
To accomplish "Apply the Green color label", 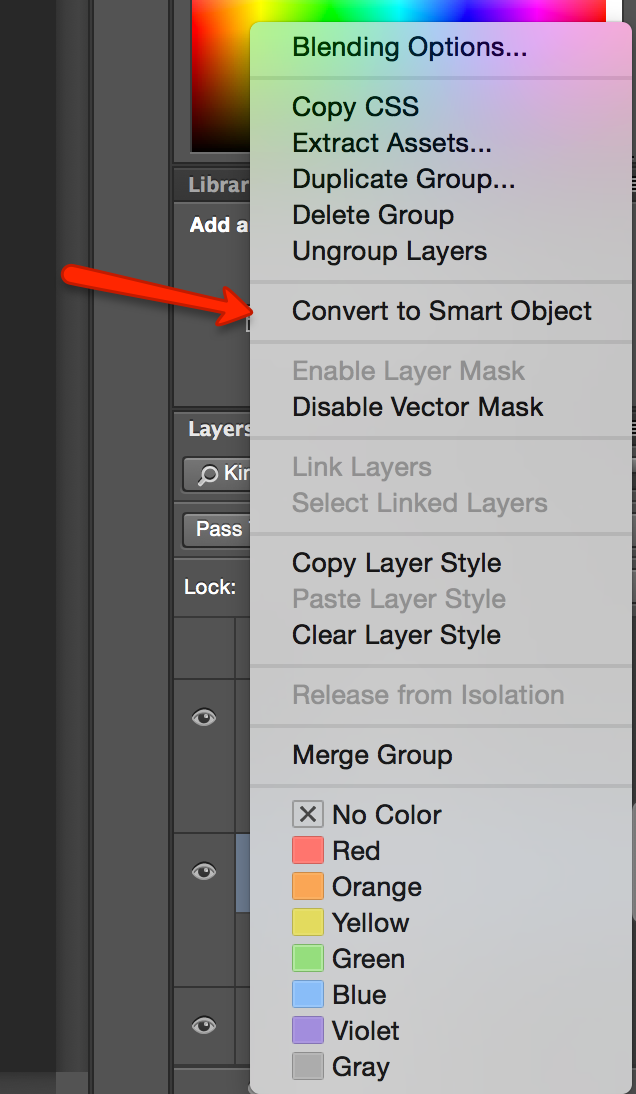I will click(x=371, y=958).
